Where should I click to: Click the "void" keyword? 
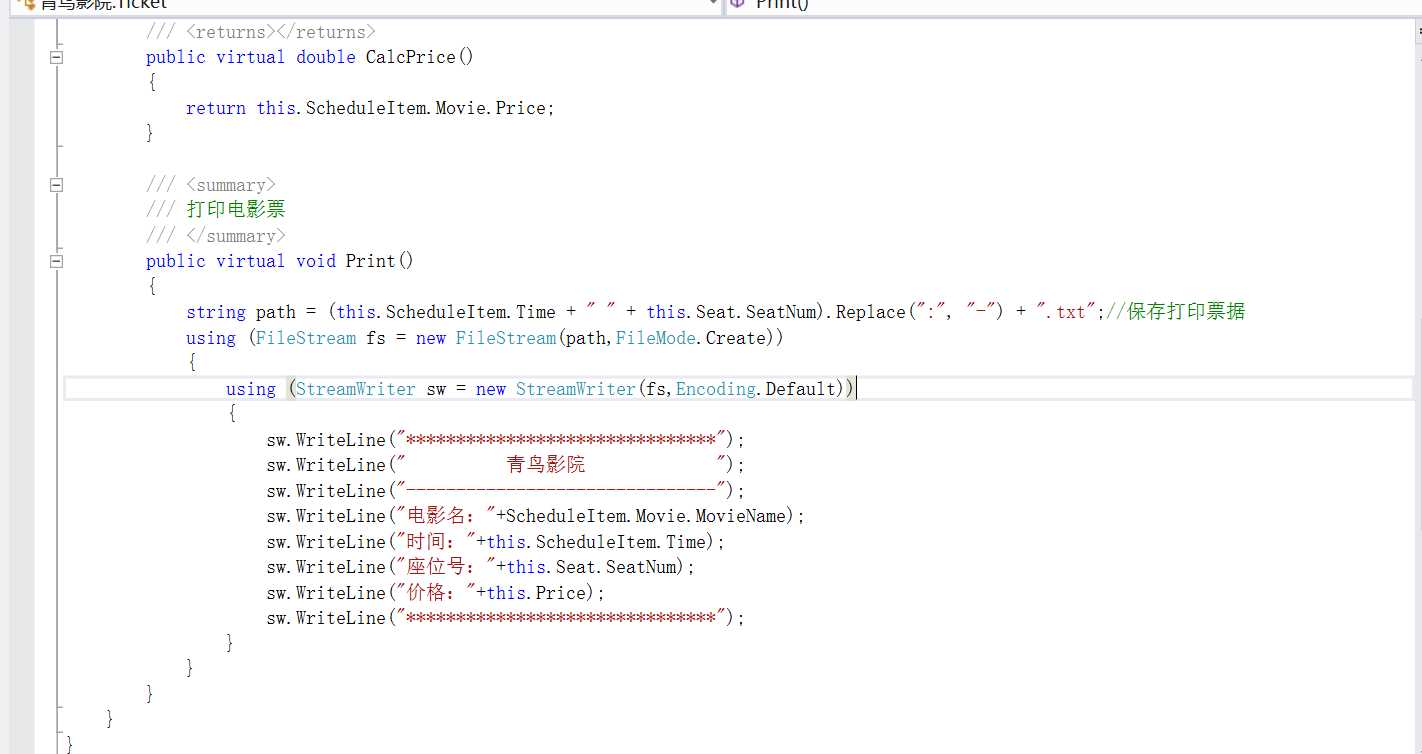coord(316,261)
